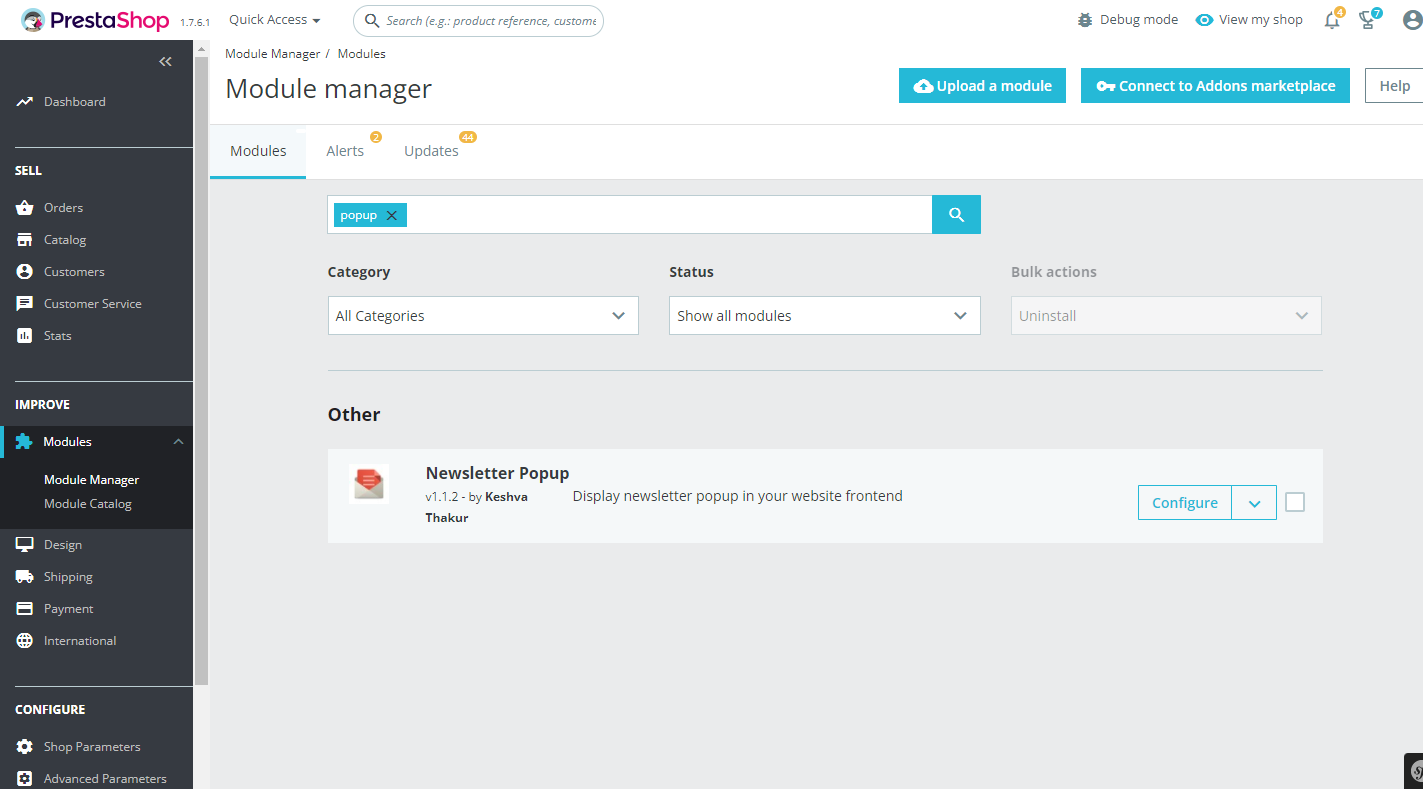The height and width of the screenshot is (789, 1423).
Task: Open the user profile avatar
Action: tap(1412, 20)
